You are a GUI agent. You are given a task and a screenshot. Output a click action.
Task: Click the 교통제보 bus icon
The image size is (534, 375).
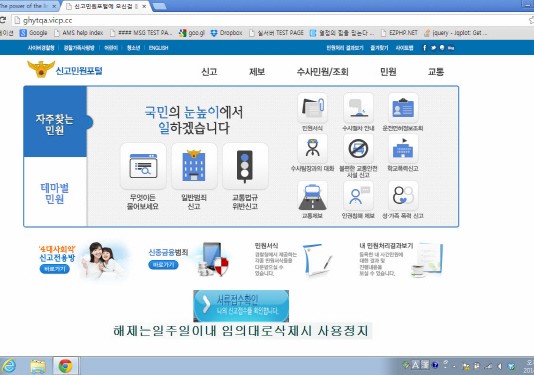pyautogui.click(x=312, y=196)
